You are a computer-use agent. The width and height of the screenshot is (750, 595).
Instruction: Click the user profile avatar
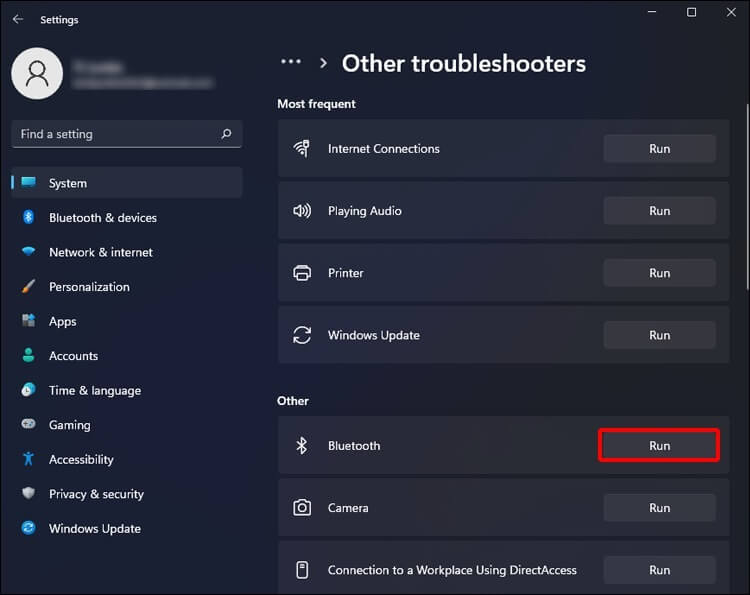[x=37, y=74]
